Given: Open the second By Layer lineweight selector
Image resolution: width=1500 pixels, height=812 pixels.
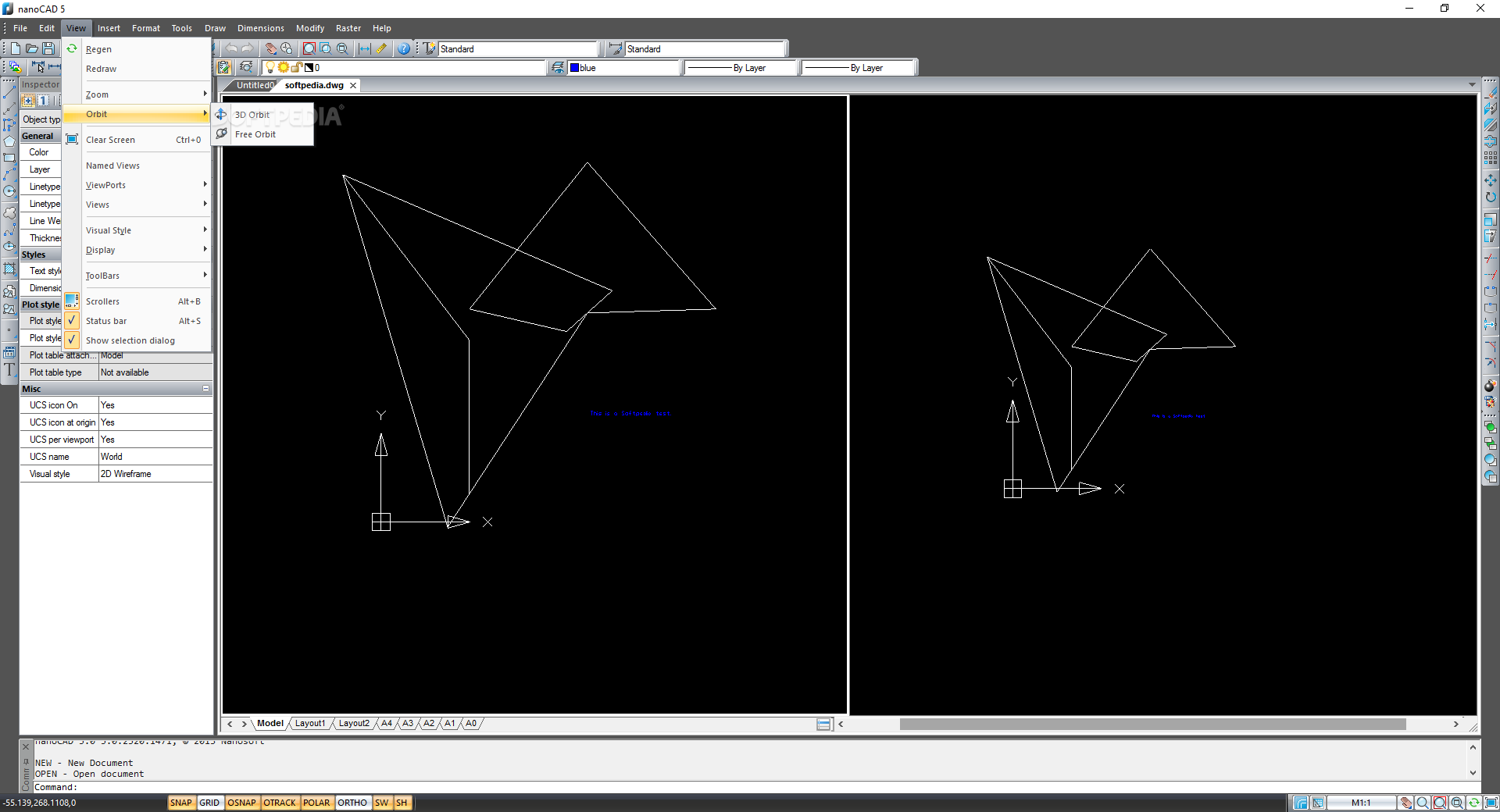Looking at the screenshot, I should coord(858,68).
